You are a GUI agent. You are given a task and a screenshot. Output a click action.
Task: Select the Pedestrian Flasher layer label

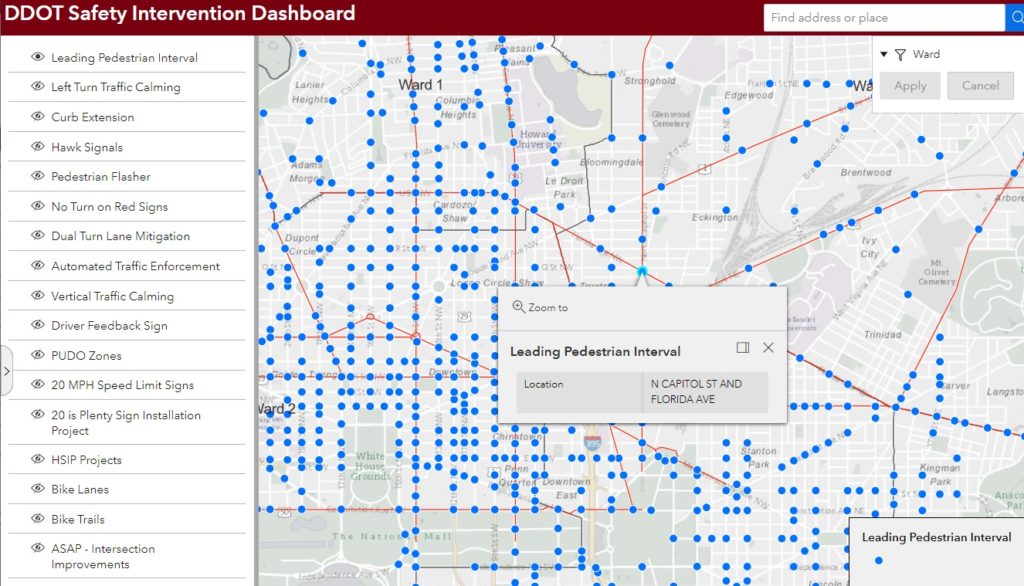click(101, 176)
